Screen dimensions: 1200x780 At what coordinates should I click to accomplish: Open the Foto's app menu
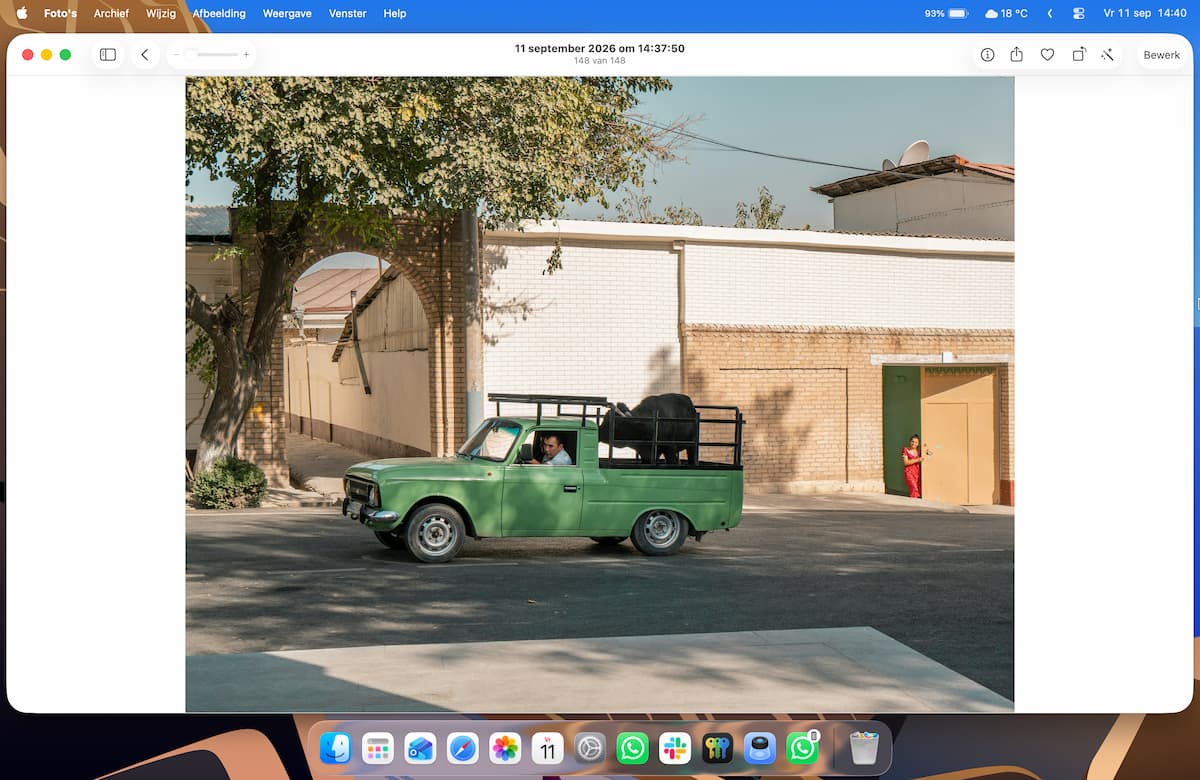coord(60,13)
